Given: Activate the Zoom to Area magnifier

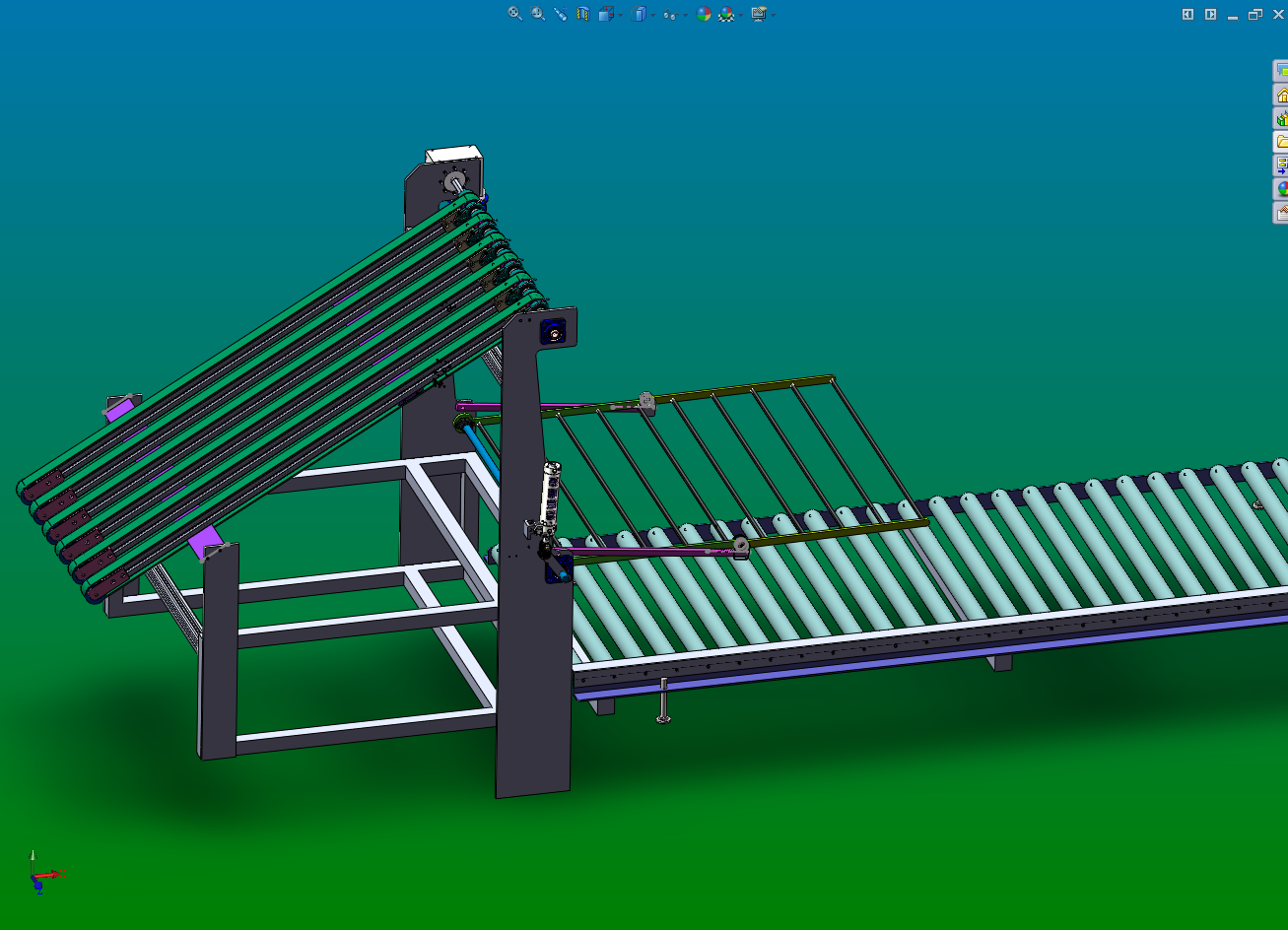Looking at the screenshot, I should (x=538, y=14).
